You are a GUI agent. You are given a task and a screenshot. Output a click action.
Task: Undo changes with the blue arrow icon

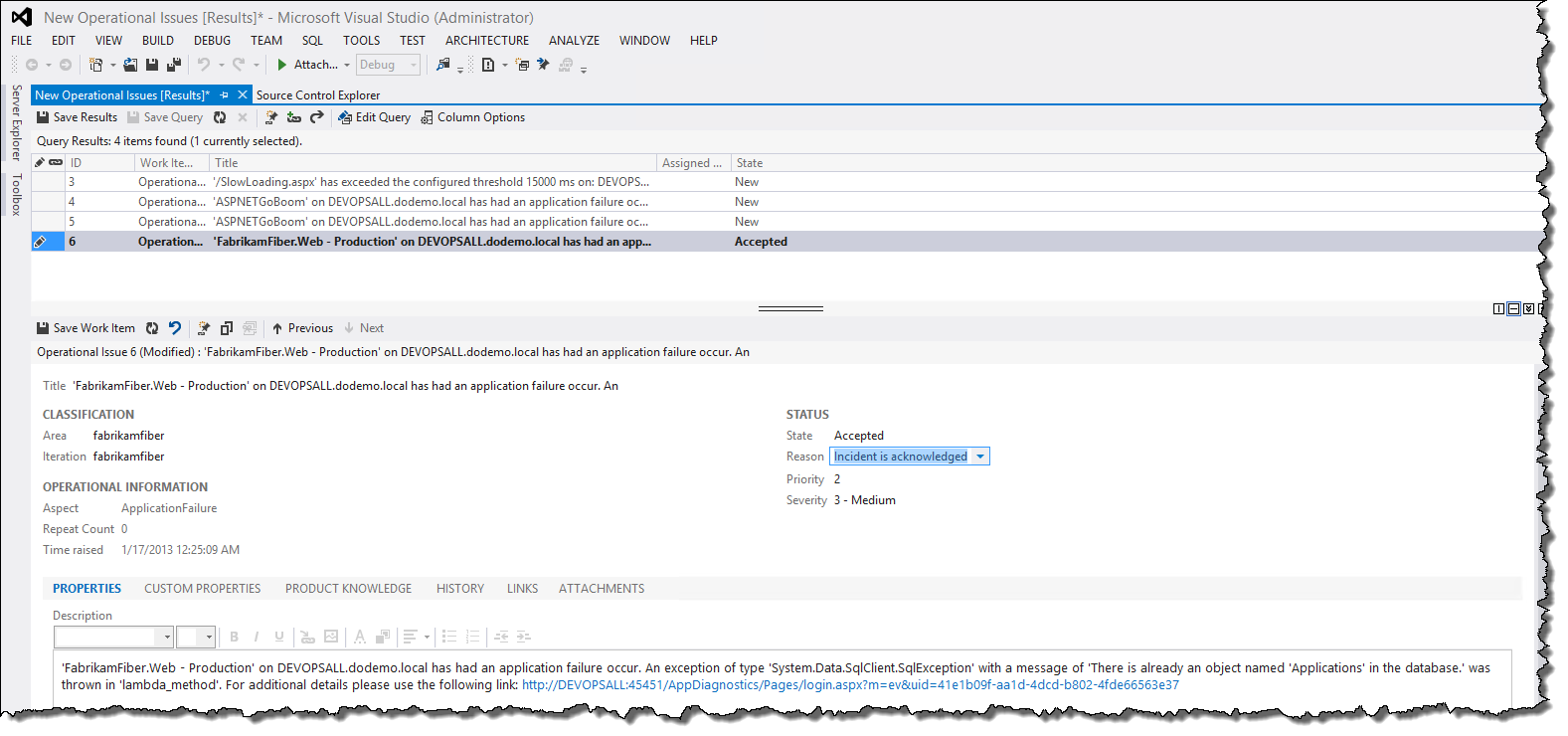click(175, 328)
